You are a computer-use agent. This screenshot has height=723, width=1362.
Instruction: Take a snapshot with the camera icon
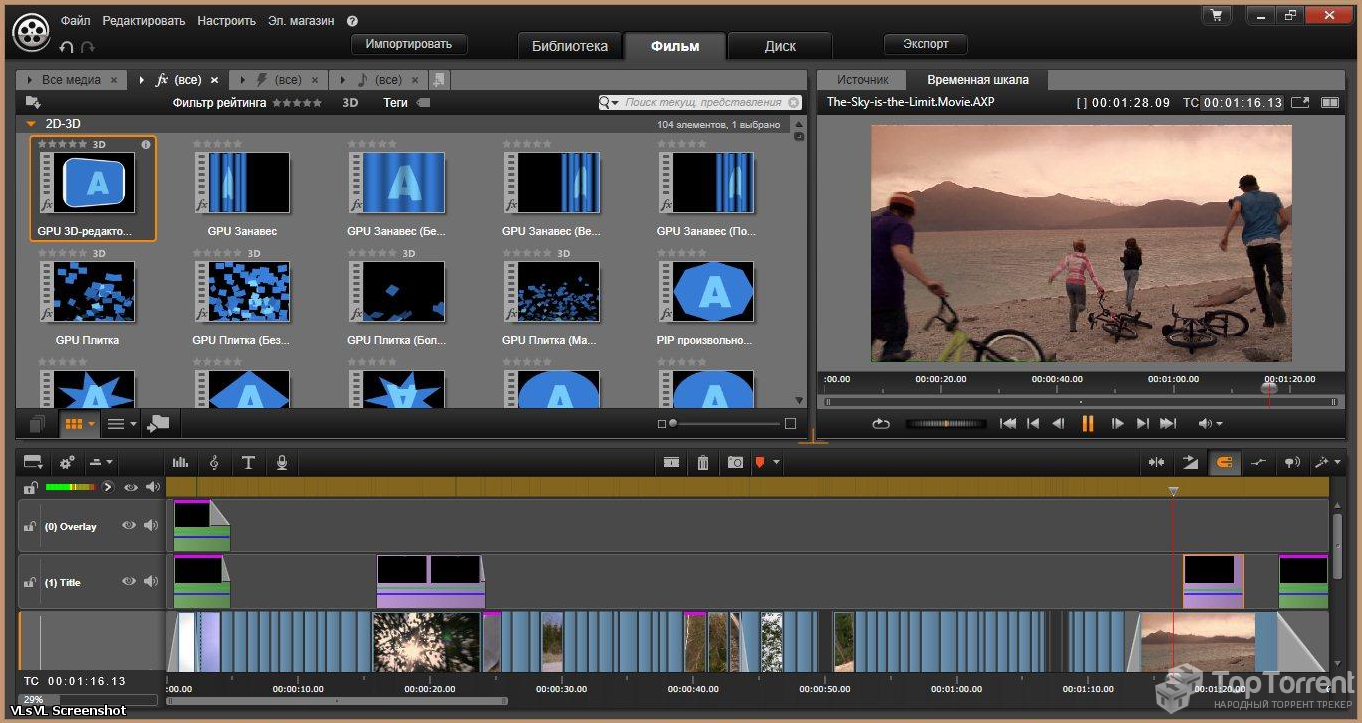point(735,462)
